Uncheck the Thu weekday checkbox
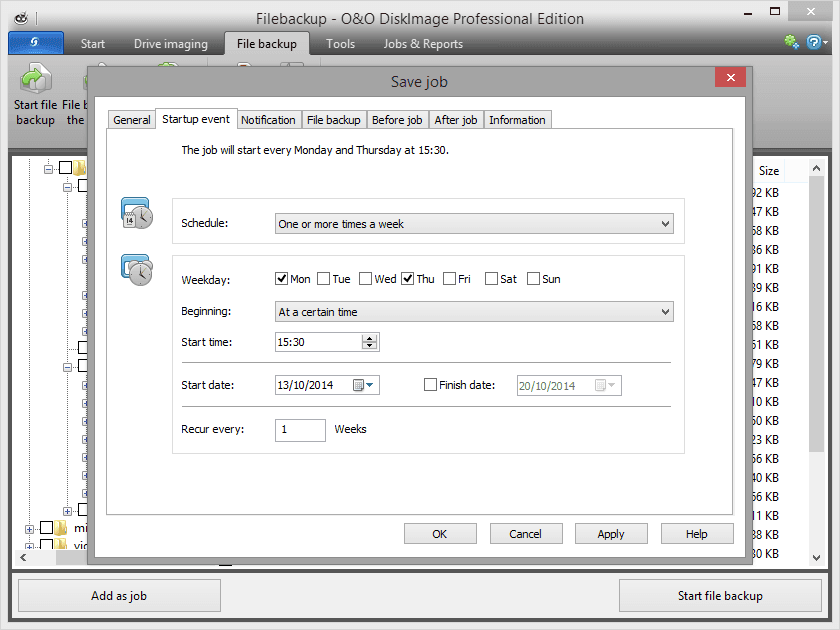Viewport: 840px width, 630px height. (x=408, y=279)
